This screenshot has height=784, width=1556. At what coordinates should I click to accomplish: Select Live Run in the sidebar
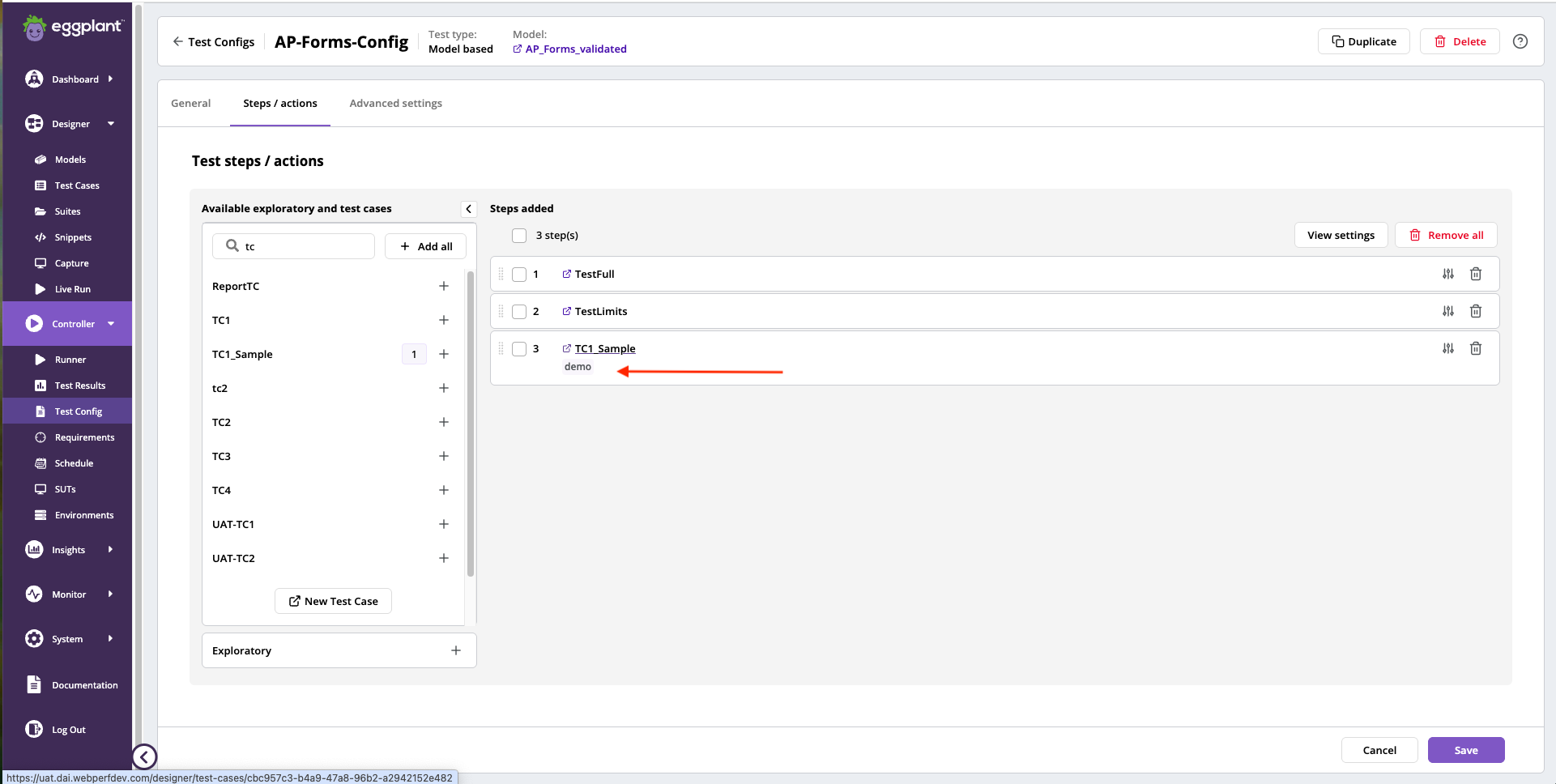pyautogui.click(x=73, y=288)
